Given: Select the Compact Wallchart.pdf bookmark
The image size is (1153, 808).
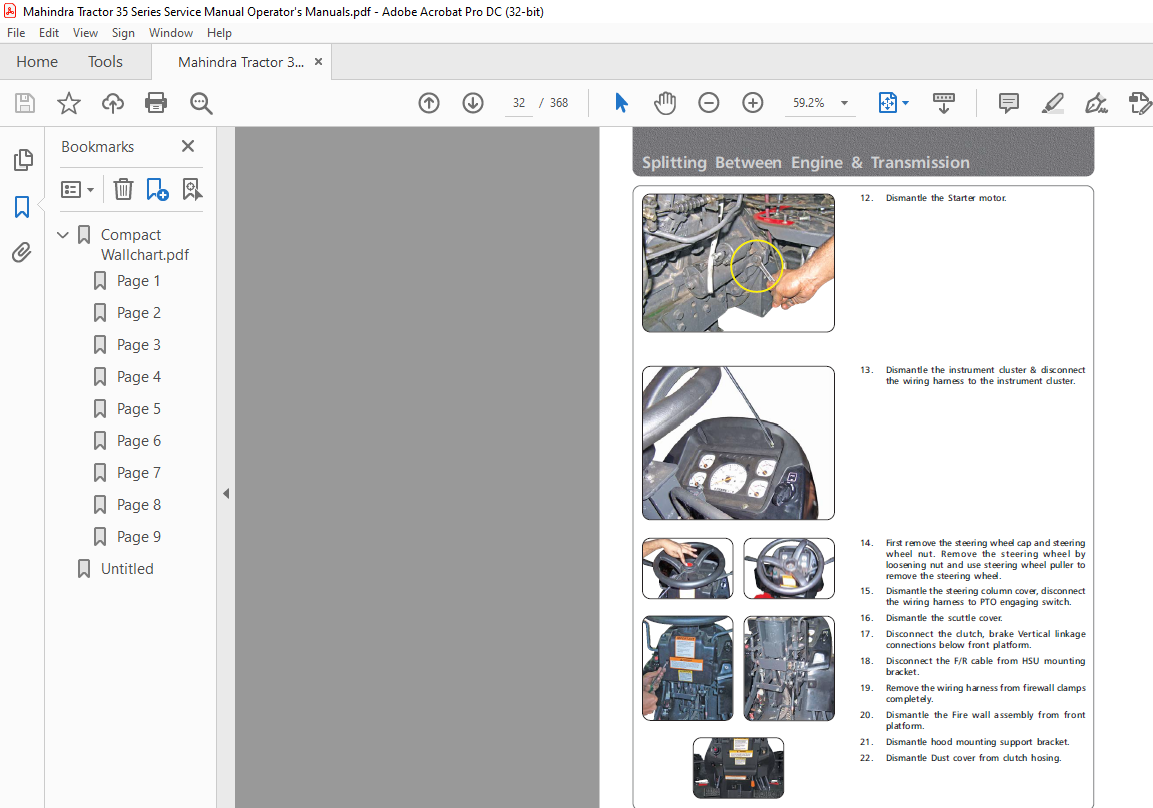Looking at the screenshot, I should 145,245.
